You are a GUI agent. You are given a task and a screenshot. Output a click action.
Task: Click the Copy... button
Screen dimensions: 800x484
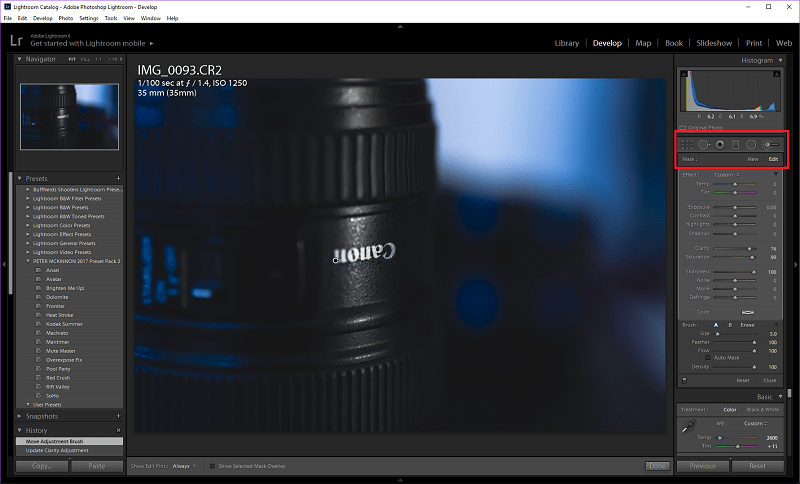[42, 466]
